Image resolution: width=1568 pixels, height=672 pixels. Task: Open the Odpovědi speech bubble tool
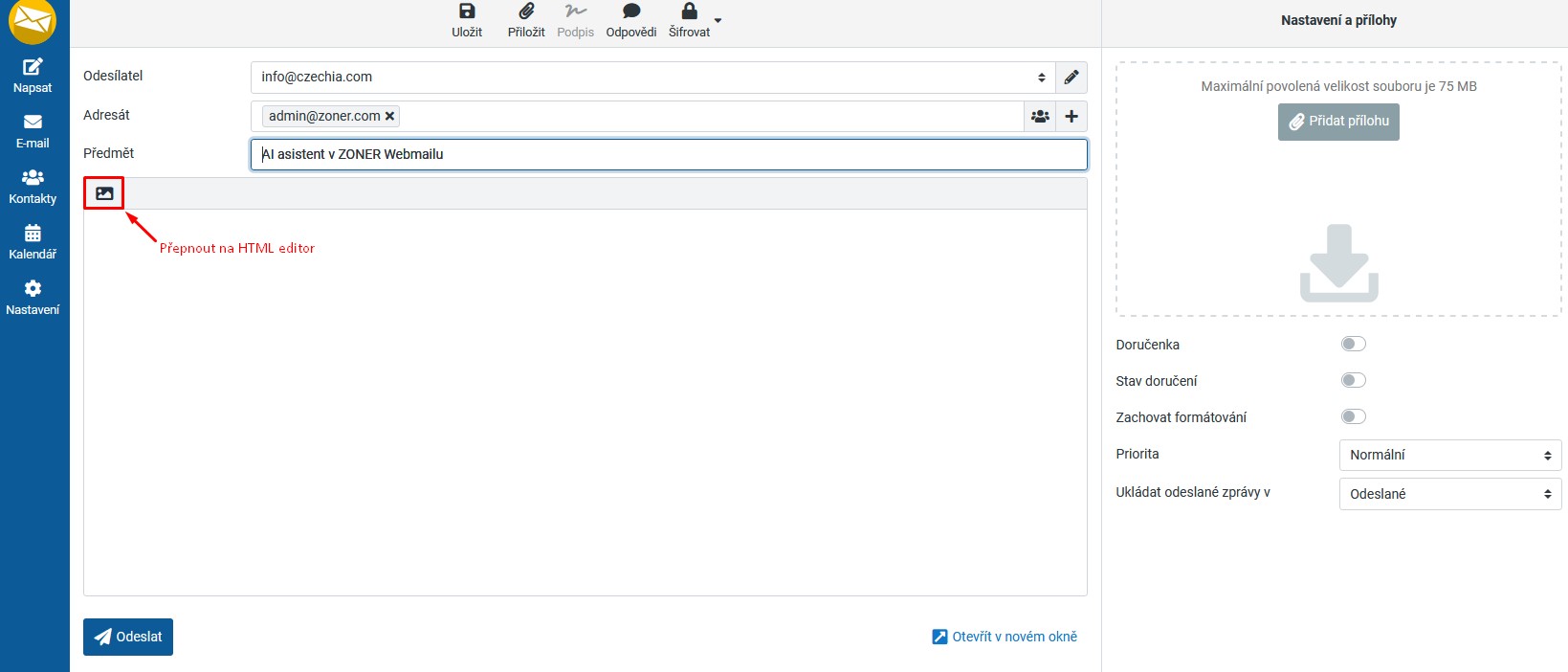tap(630, 12)
